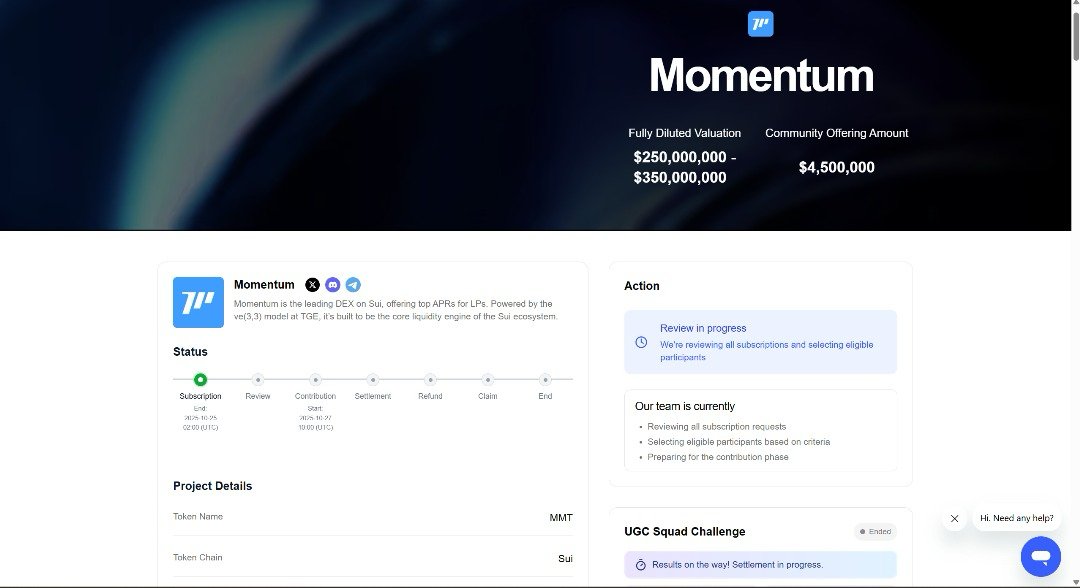
Task: Select the Review step marker
Action: coord(258,380)
